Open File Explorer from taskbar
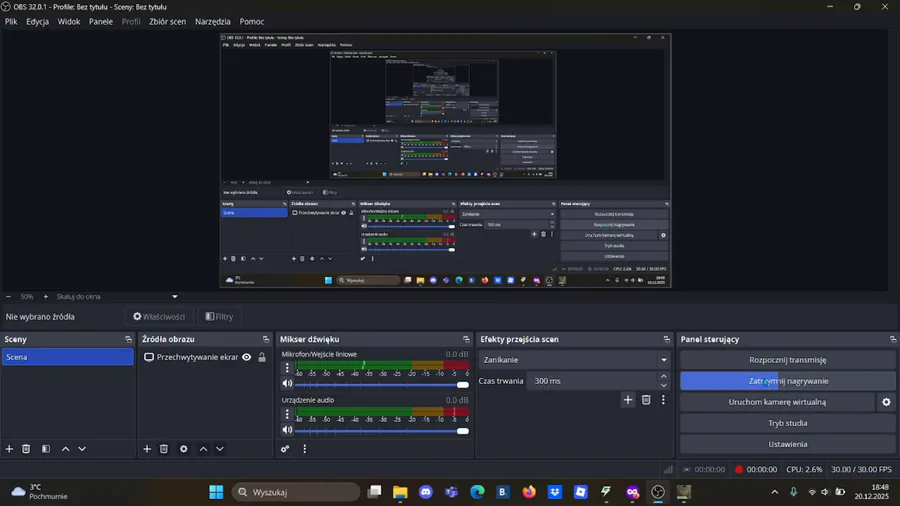This screenshot has height=506, width=900. pyautogui.click(x=400, y=492)
